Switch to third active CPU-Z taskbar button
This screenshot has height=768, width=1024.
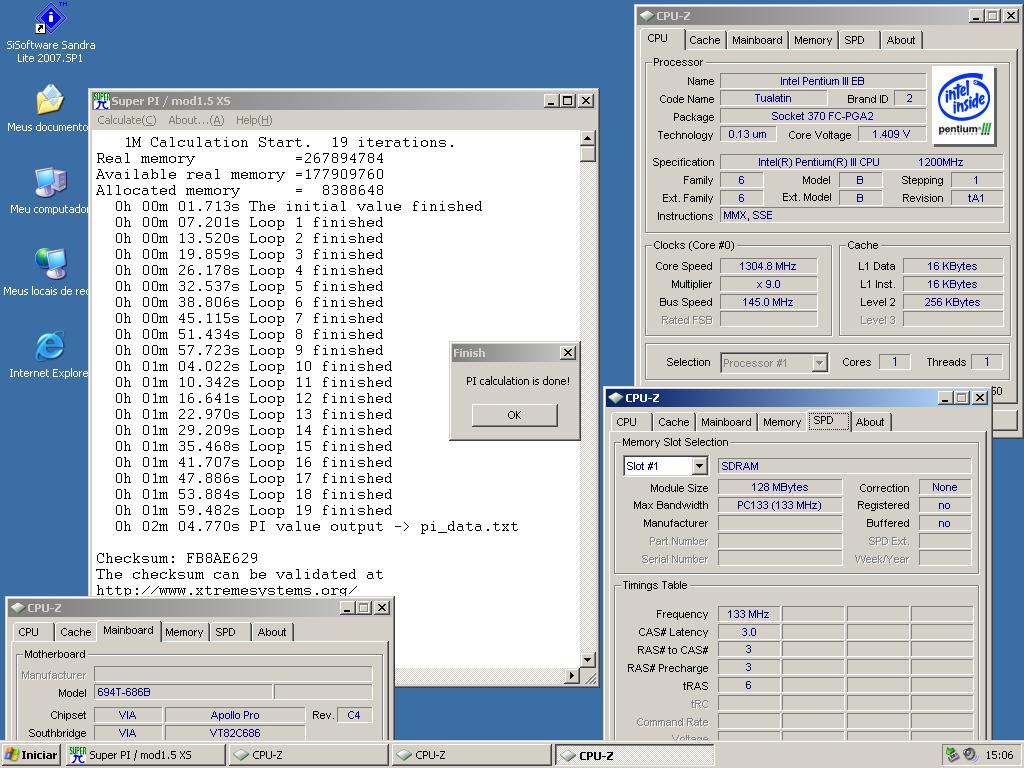633,755
